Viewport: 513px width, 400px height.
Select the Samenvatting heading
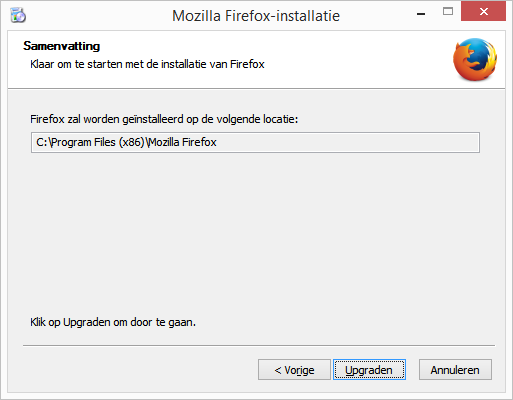(62, 46)
